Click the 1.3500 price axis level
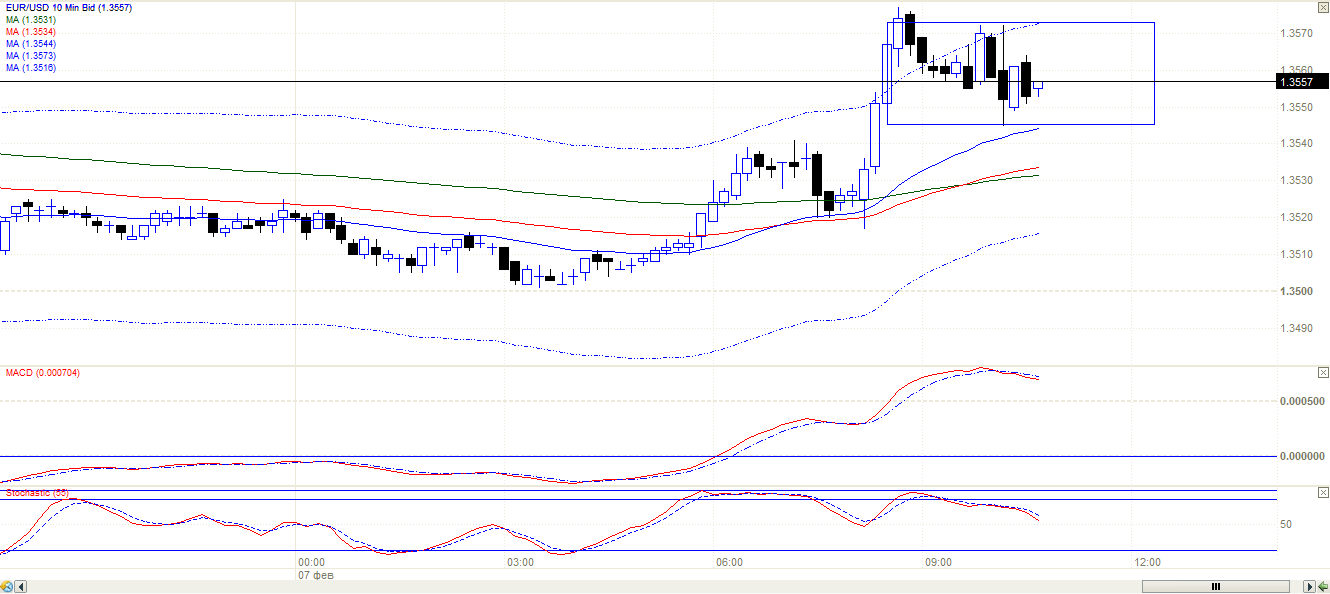The height and width of the screenshot is (594, 1330). pyautogui.click(x=1296, y=291)
